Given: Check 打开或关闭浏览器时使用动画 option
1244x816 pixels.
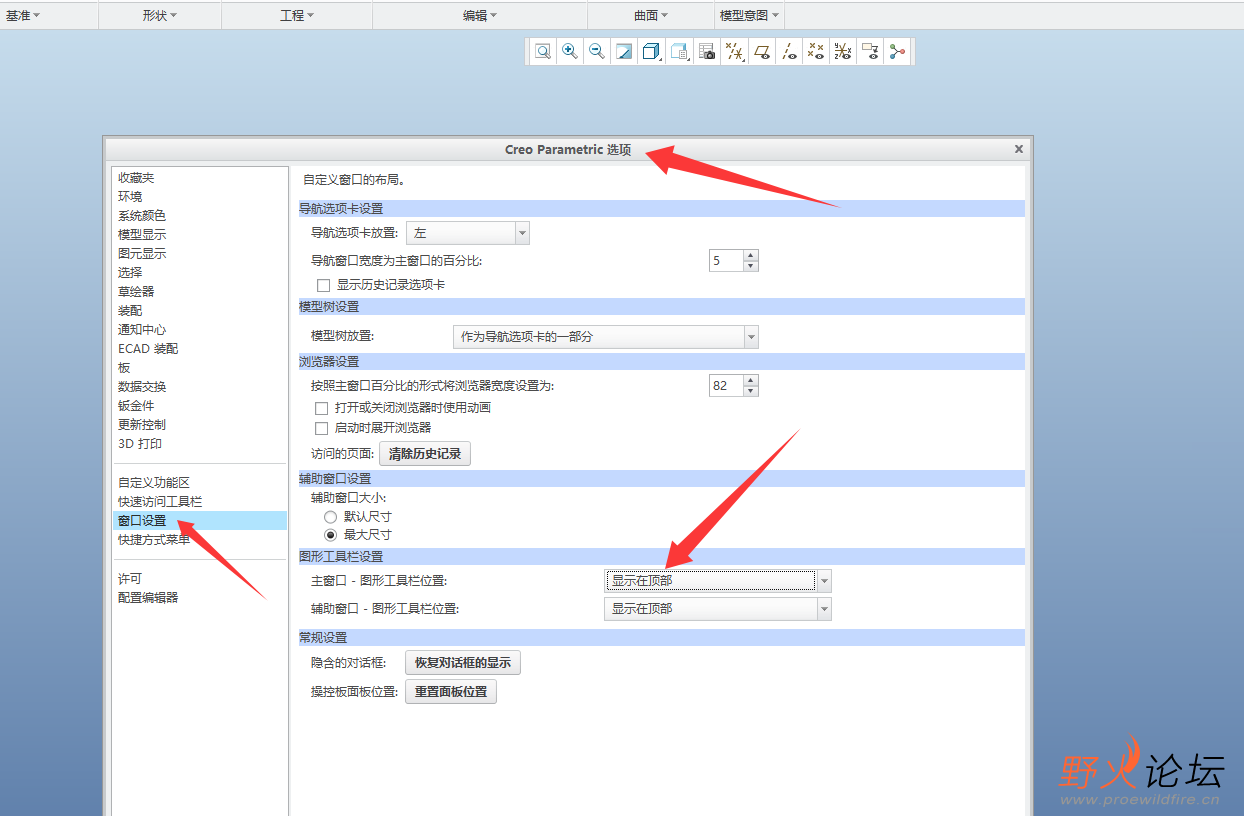Looking at the screenshot, I should pos(321,408).
